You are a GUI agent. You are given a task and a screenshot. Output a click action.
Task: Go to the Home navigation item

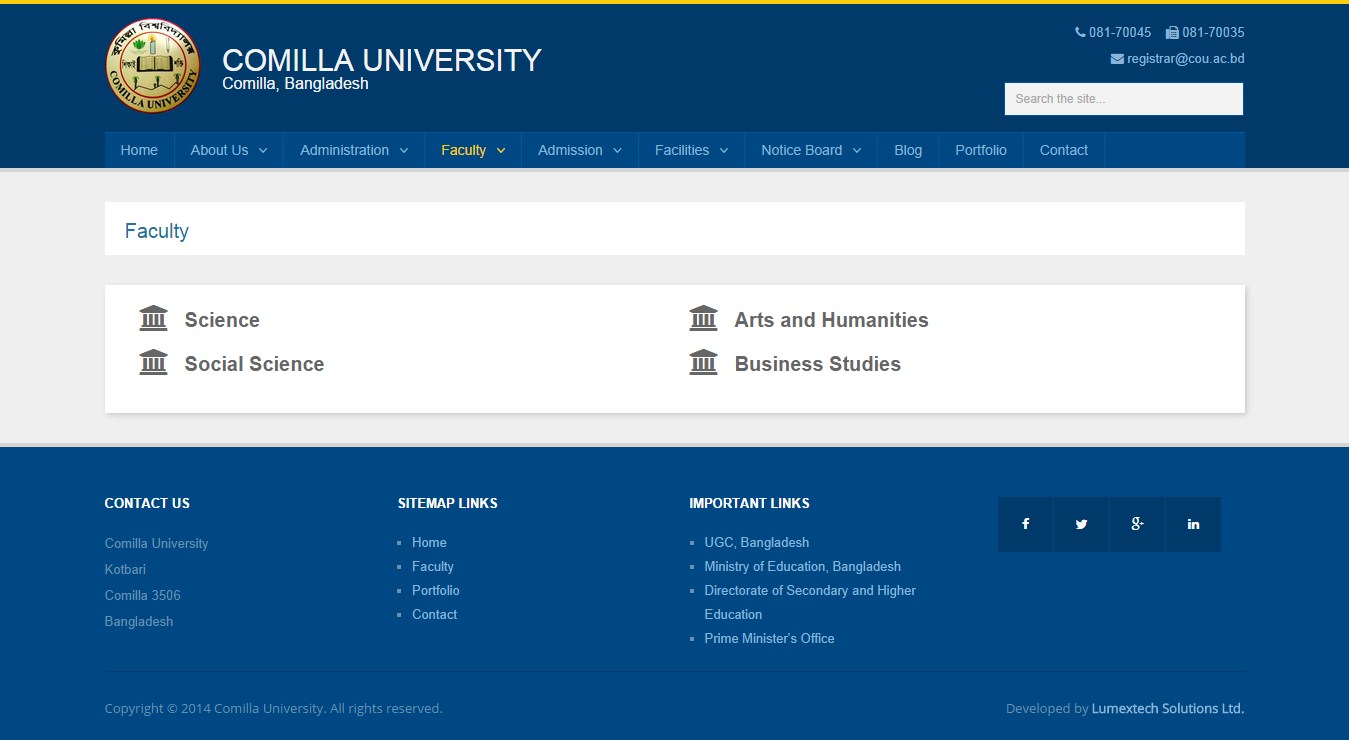tap(139, 150)
